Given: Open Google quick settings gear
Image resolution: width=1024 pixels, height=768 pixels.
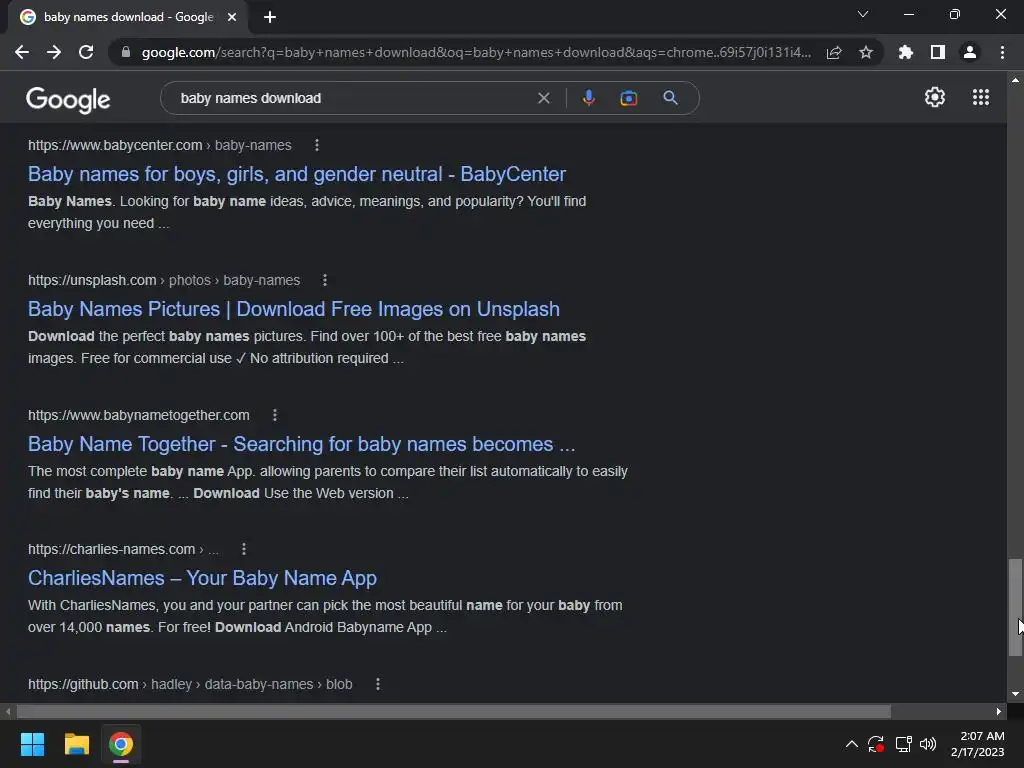Looking at the screenshot, I should [x=935, y=97].
